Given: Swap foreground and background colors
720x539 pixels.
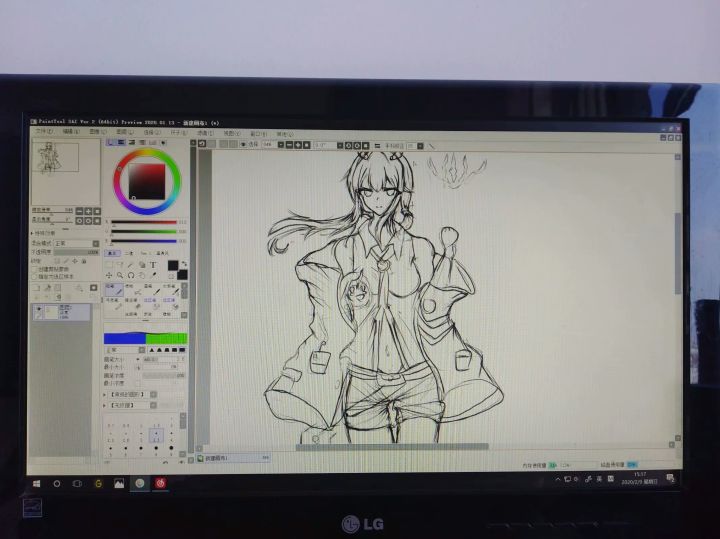Looking at the screenshot, I should pos(184,264).
